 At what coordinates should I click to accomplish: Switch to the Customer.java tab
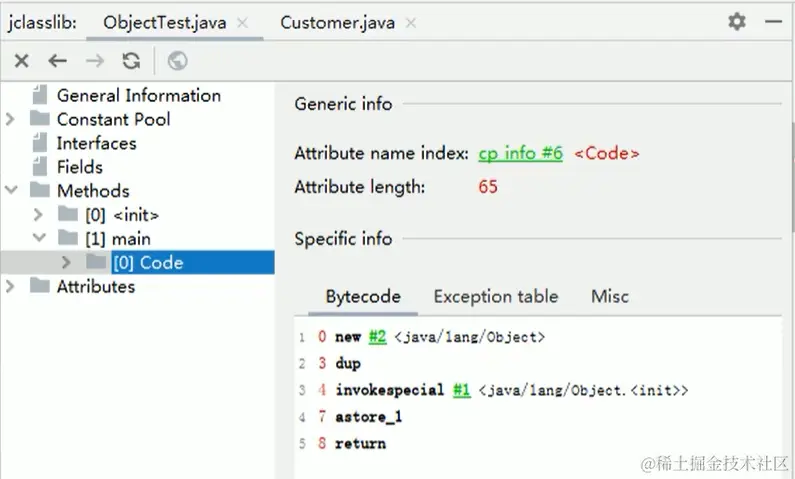(338, 23)
